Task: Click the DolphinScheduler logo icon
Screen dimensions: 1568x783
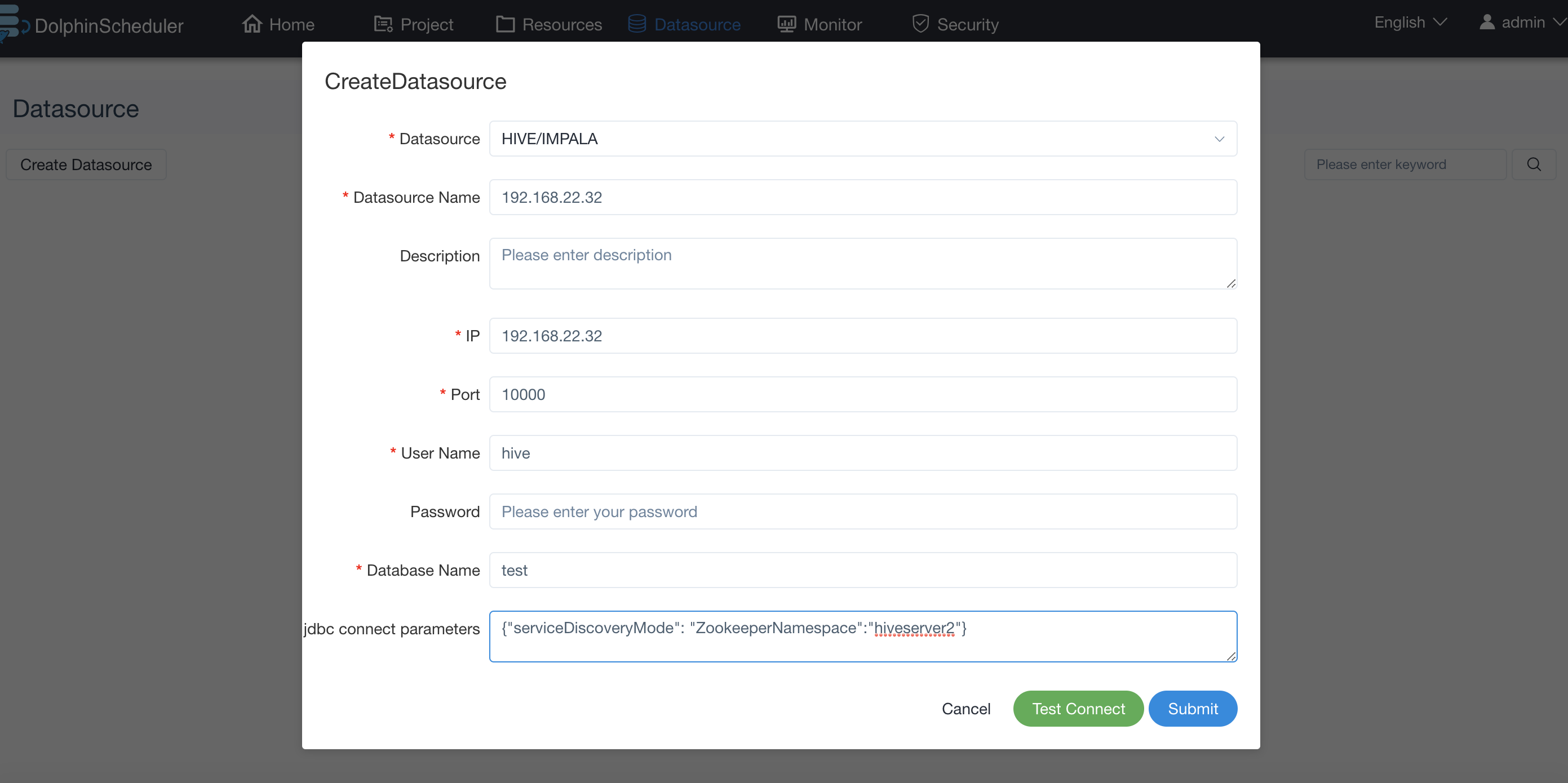Action: click(x=12, y=23)
